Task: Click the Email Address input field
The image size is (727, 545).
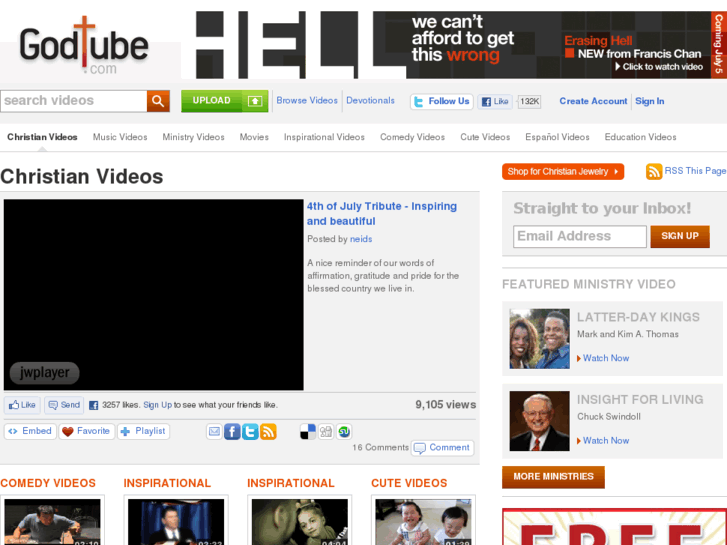Action: [x=580, y=237]
